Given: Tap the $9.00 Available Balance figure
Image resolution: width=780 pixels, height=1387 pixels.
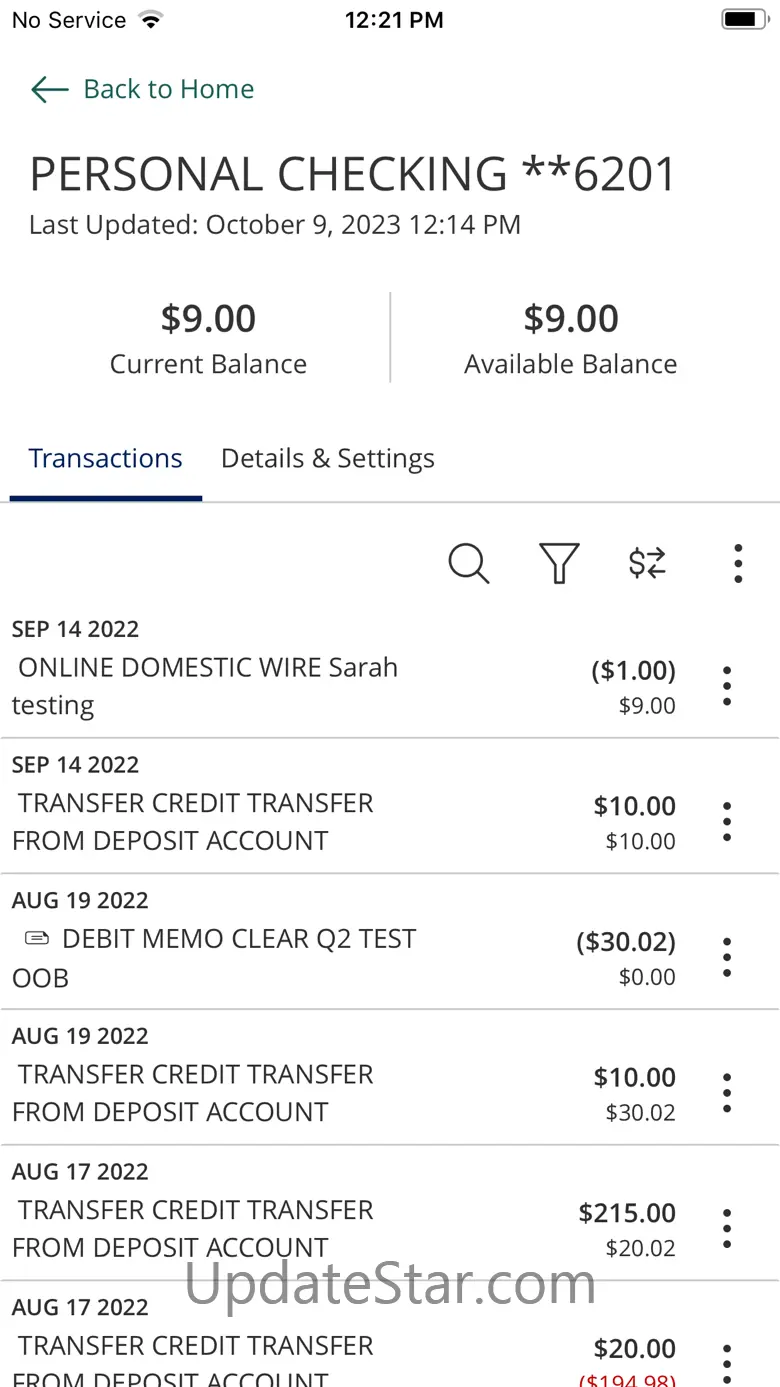Looking at the screenshot, I should 570,320.
